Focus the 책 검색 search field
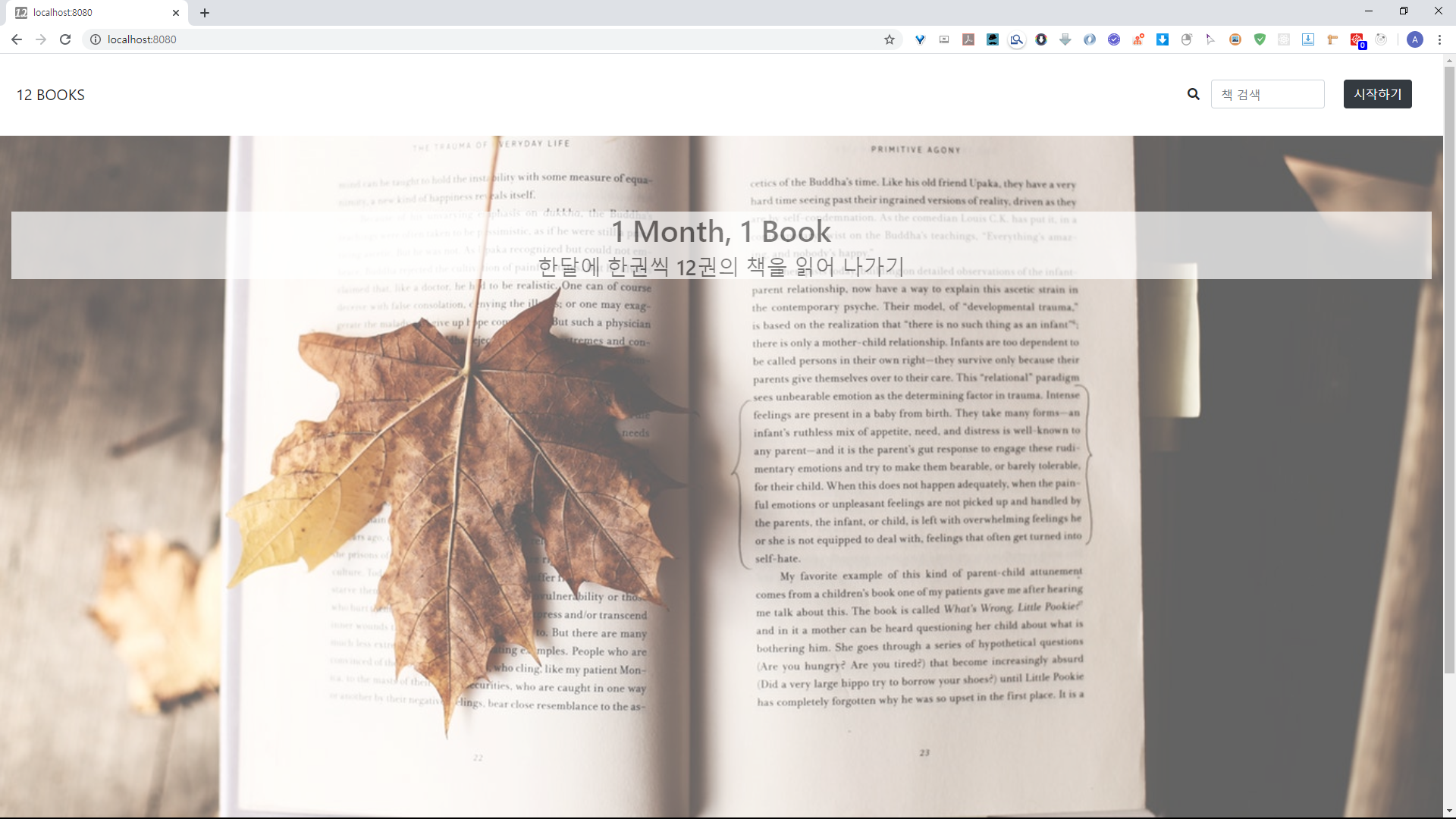 point(1267,94)
